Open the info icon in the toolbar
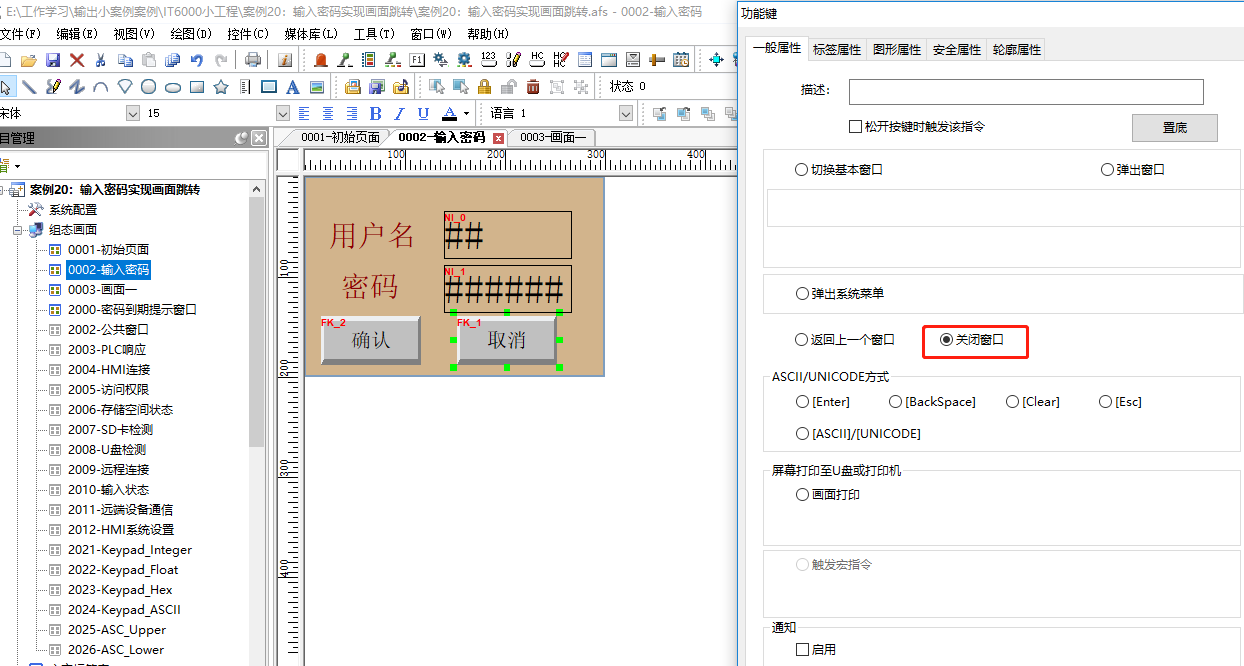This screenshot has height=666, width=1244. tap(285, 60)
